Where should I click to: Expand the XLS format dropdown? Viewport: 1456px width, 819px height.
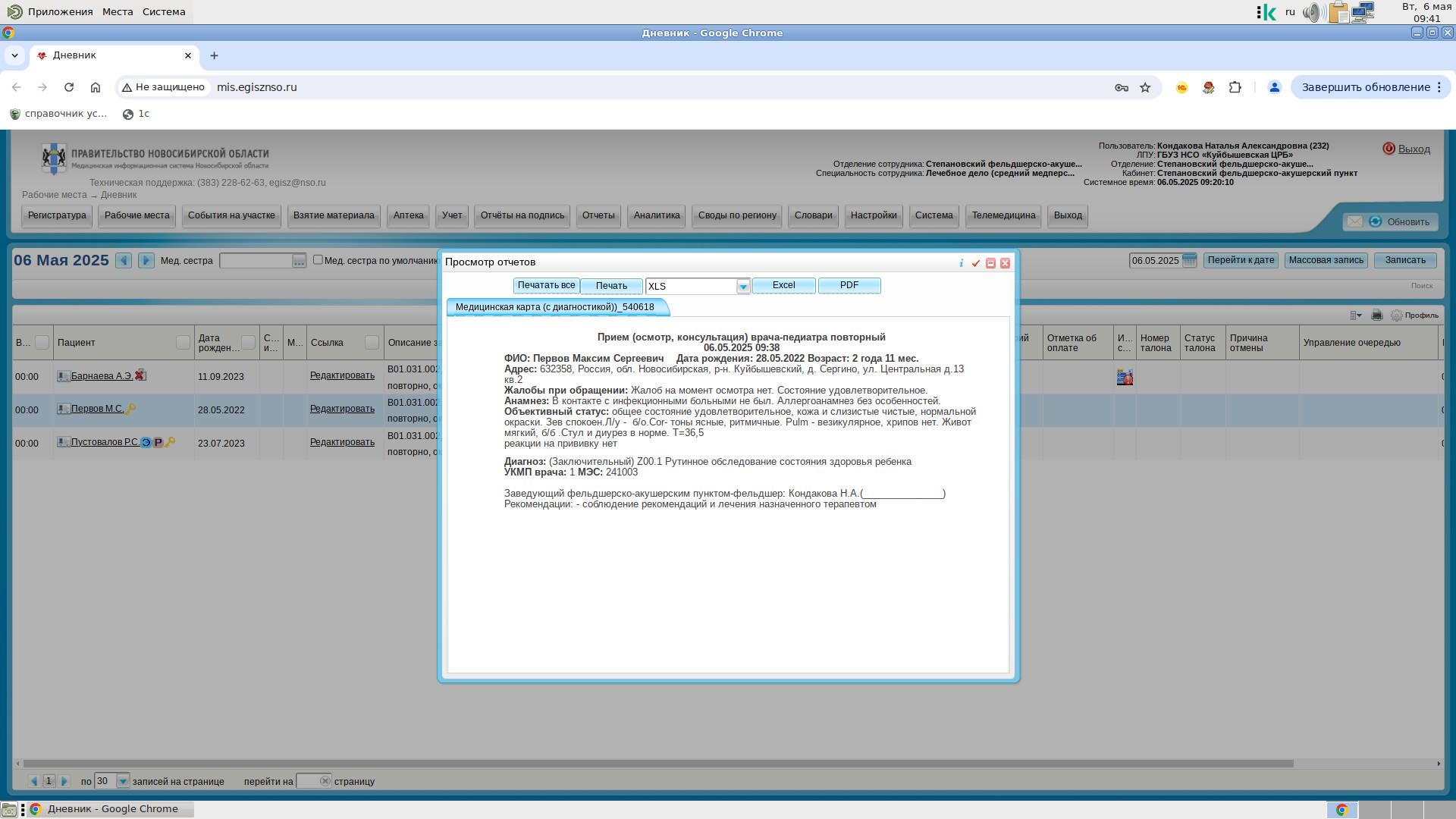(x=743, y=287)
